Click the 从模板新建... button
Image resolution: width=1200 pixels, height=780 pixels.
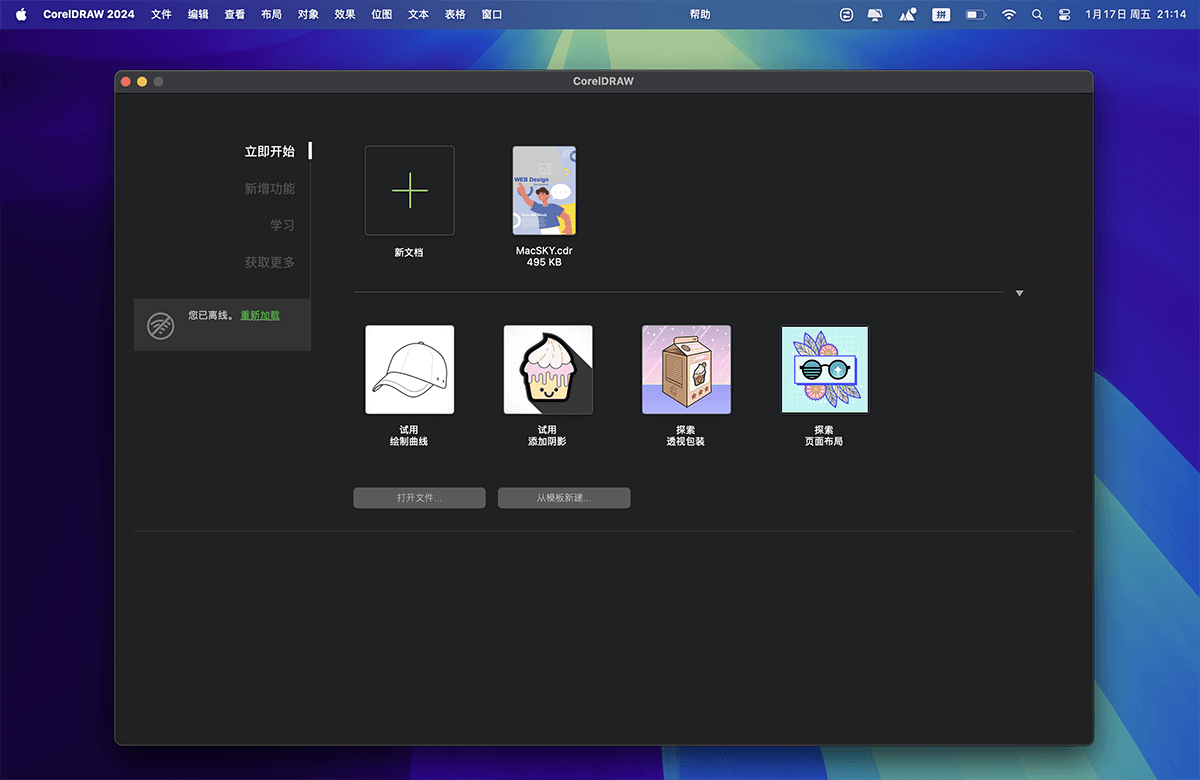564,498
